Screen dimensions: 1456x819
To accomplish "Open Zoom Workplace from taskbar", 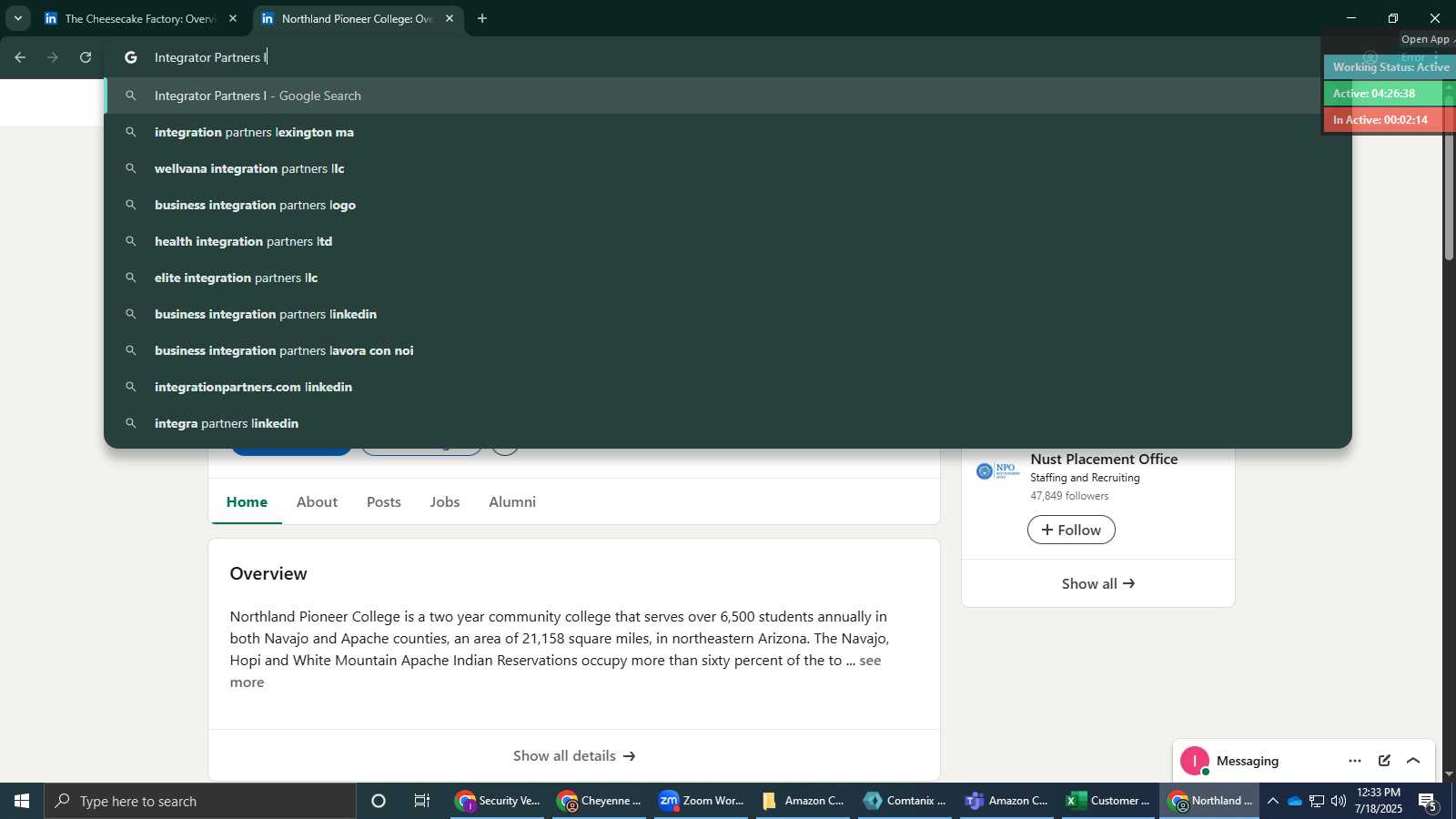I will pos(701,801).
